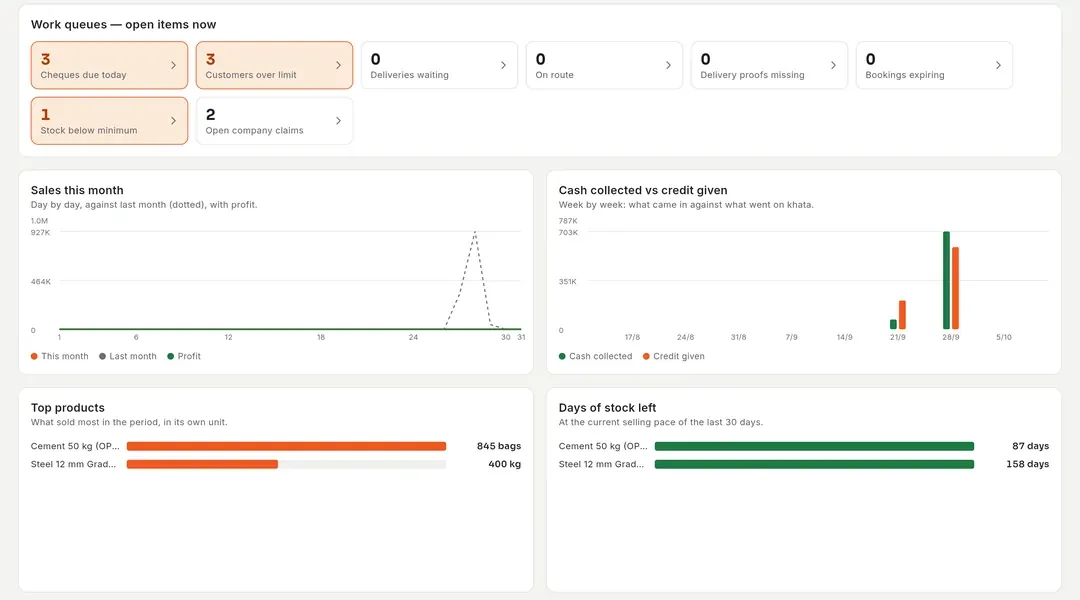This screenshot has height=600, width=1080.
Task: Toggle the Cash collected legend entry
Action: point(595,356)
